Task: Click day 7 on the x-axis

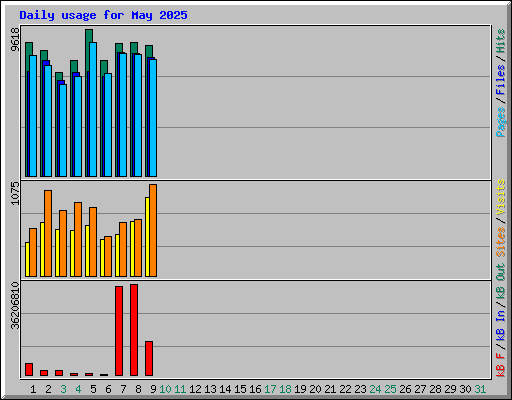Action: [123, 389]
